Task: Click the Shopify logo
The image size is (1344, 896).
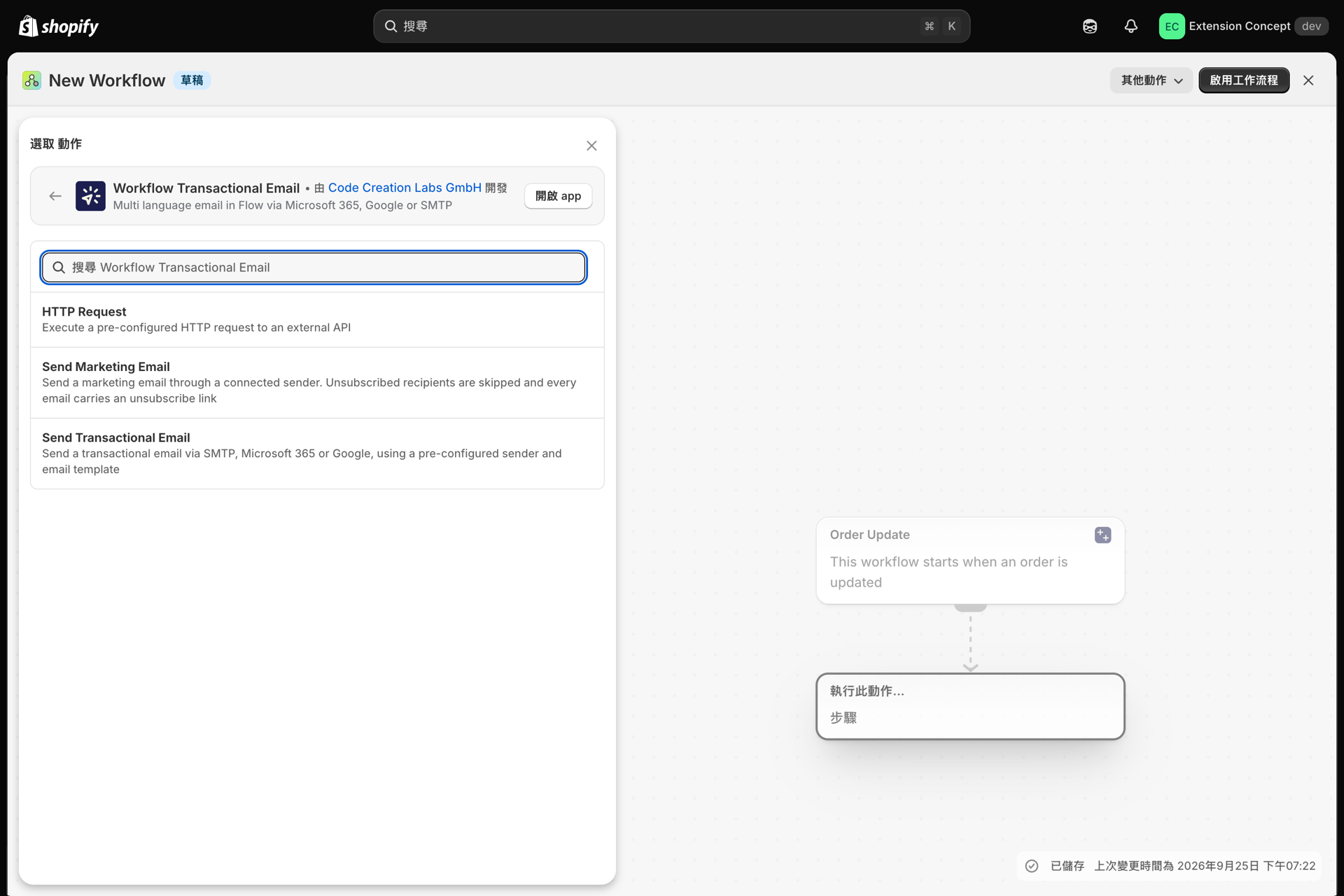Action: coord(58,26)
